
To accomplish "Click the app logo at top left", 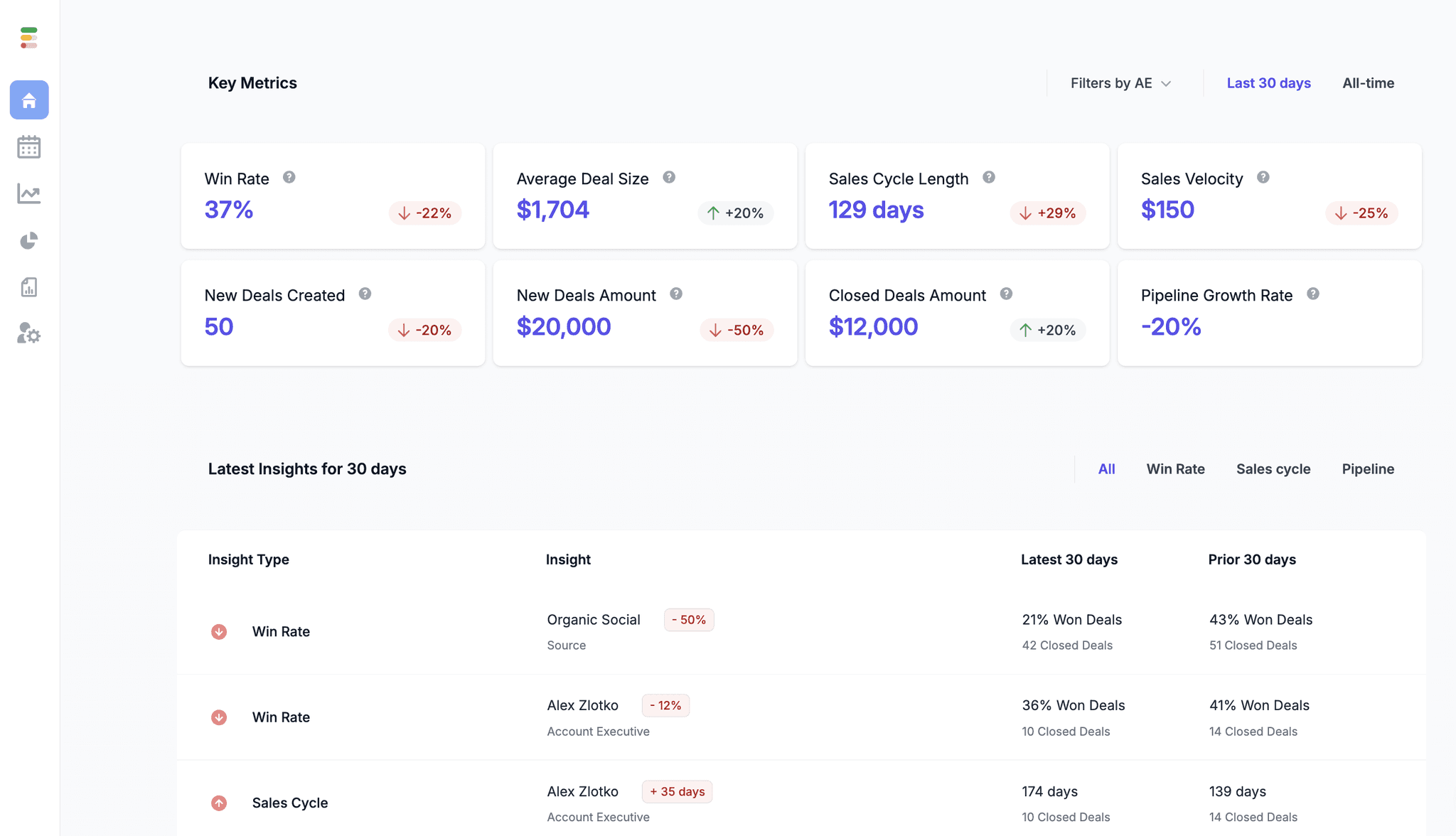I will click(29, 38).
